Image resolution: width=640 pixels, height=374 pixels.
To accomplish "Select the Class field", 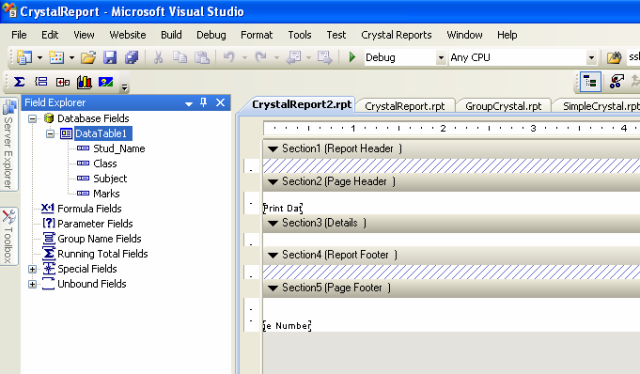I will (105, 164).
